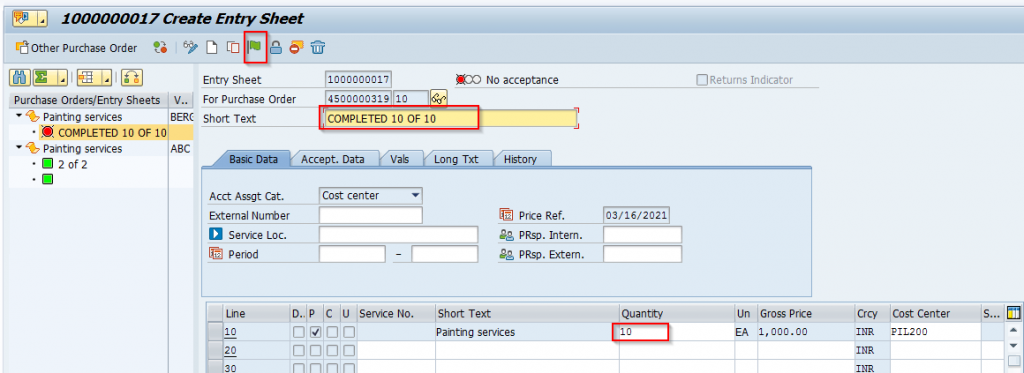Screen dimensions: 1024x373
Task: Click Short Text field COMPLETED 10 OF 10
Action: (451, 118)
